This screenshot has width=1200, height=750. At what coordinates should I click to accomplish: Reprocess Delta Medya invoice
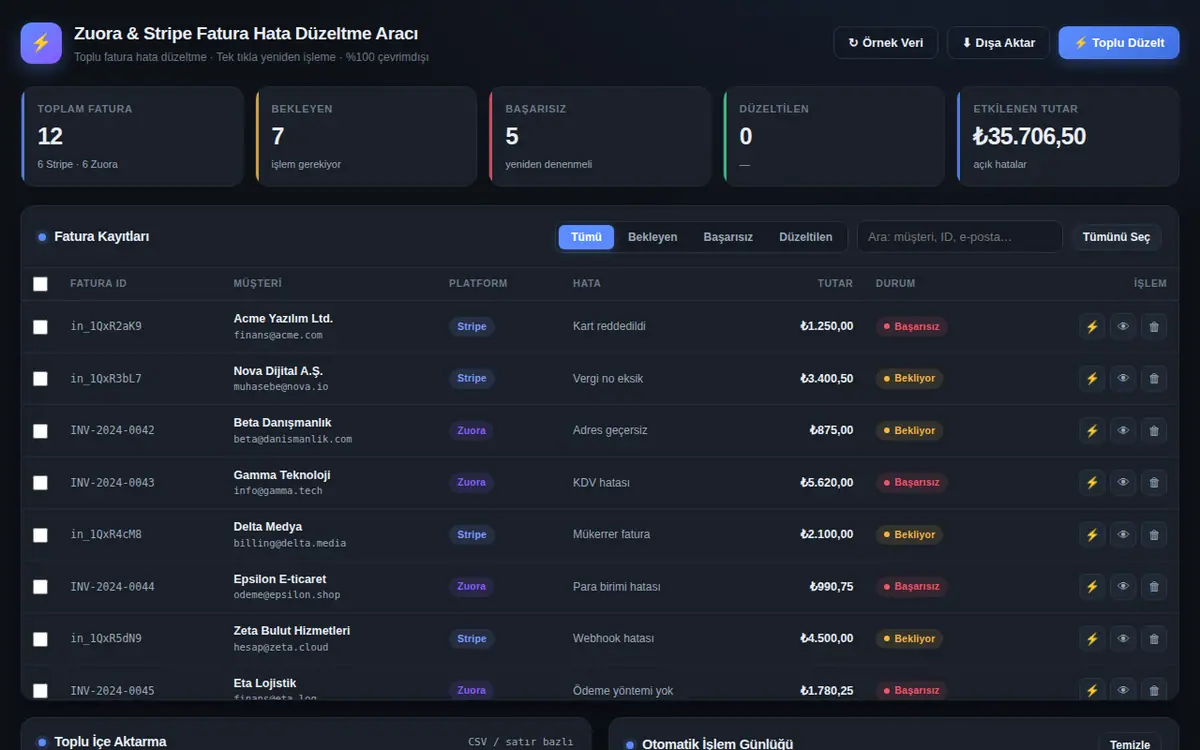coord(1092,534)
